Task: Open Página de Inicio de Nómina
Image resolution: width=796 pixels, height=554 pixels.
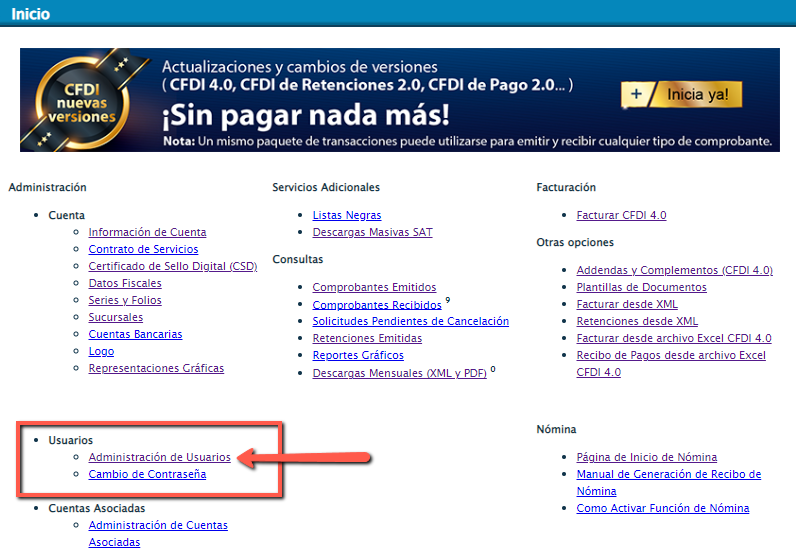Action: point(646,457)
